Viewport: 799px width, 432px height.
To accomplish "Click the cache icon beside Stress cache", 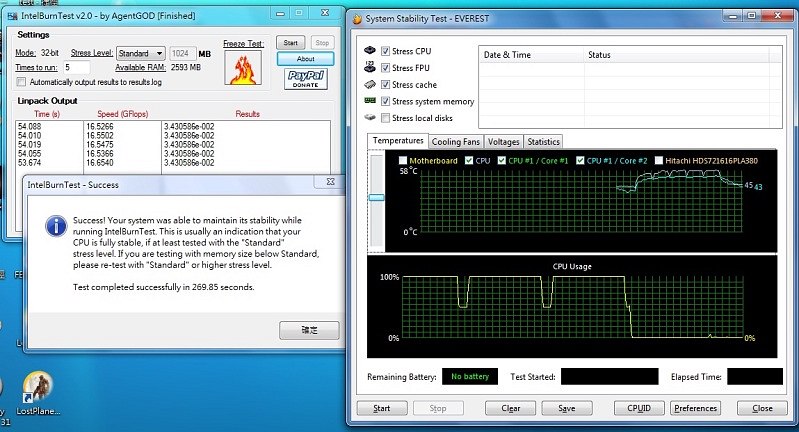I will pos(370,84).
